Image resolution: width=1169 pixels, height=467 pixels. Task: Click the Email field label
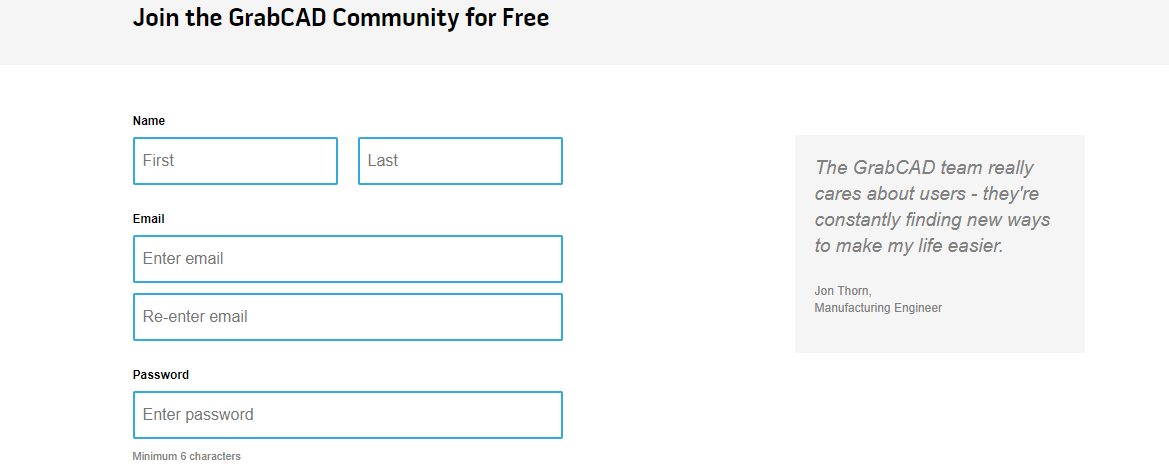[x=149, y=219]
